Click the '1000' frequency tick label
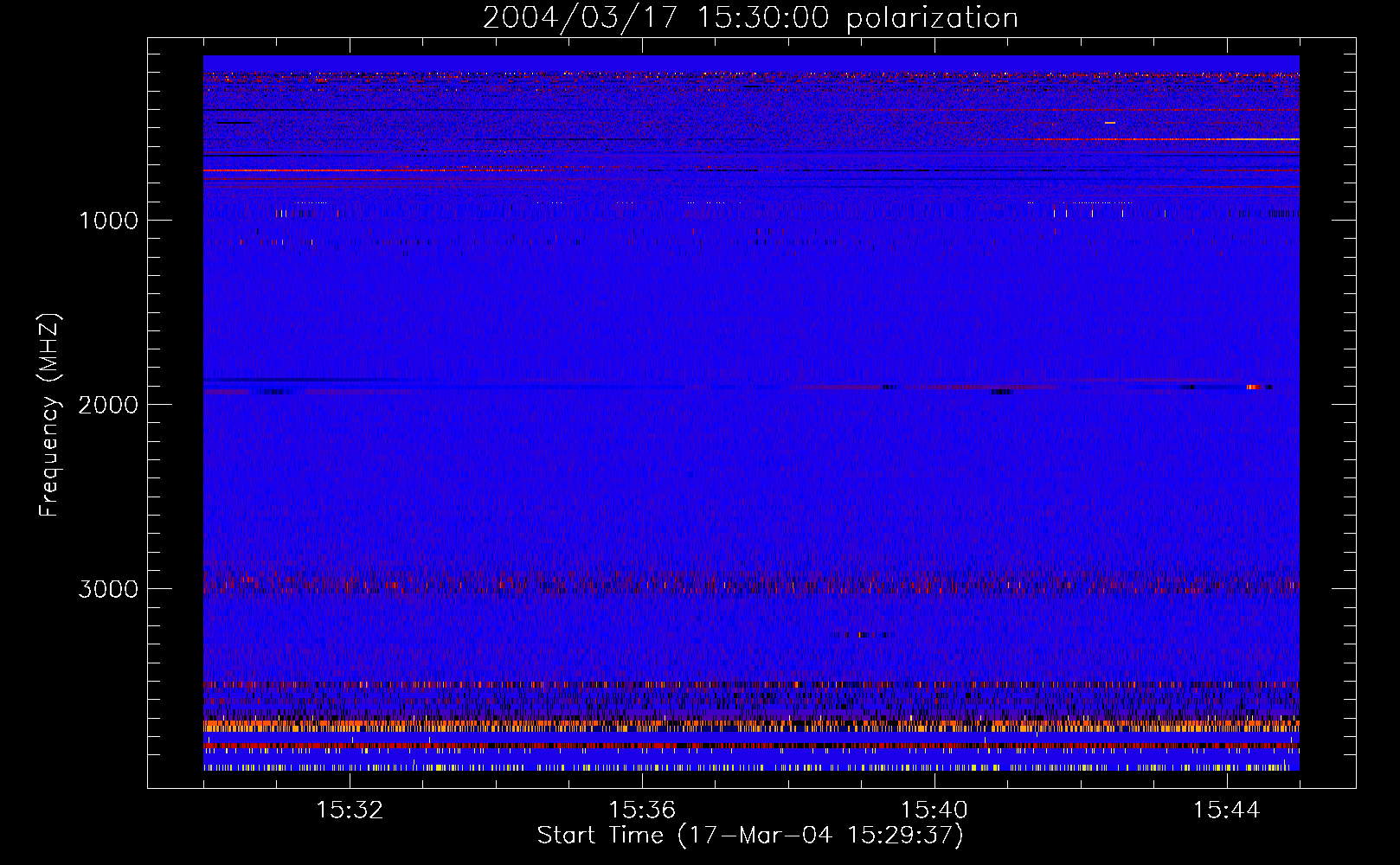The image size is (1400, 865). (x=108, y=221)
